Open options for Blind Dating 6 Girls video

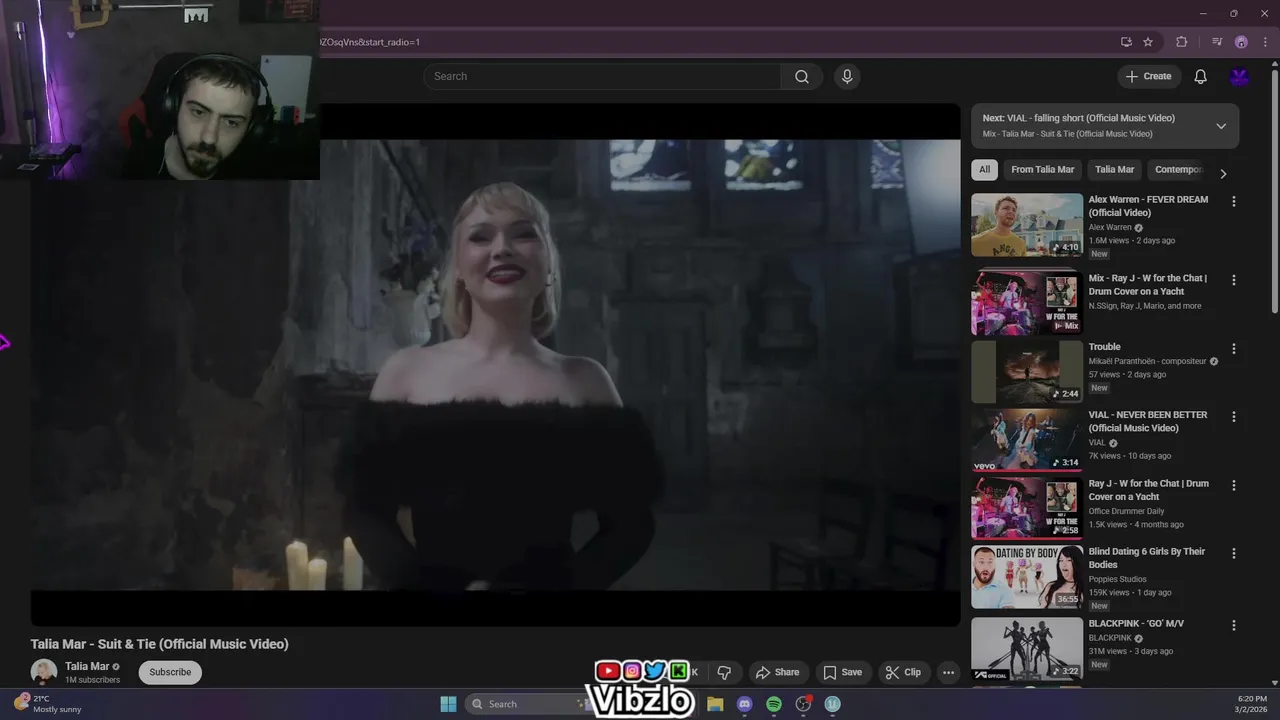[1233, 553]
